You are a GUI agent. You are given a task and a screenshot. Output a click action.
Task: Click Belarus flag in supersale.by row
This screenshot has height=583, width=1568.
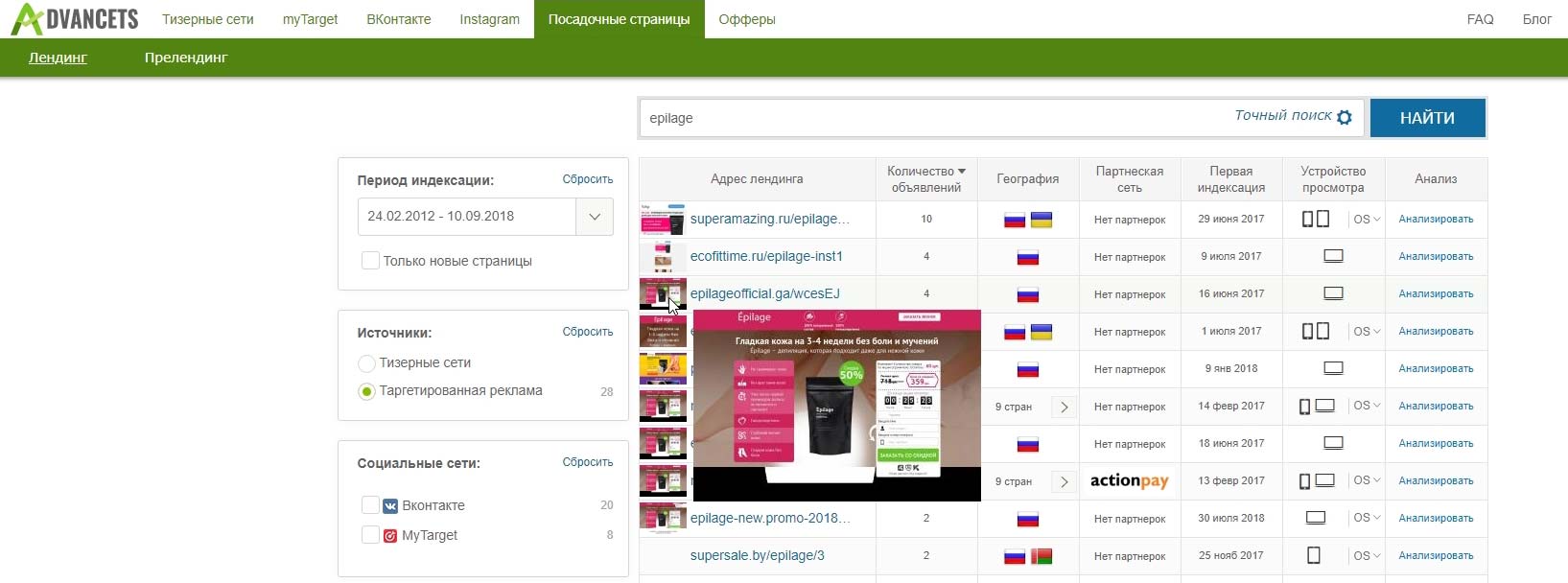(x=1041, y=556)
